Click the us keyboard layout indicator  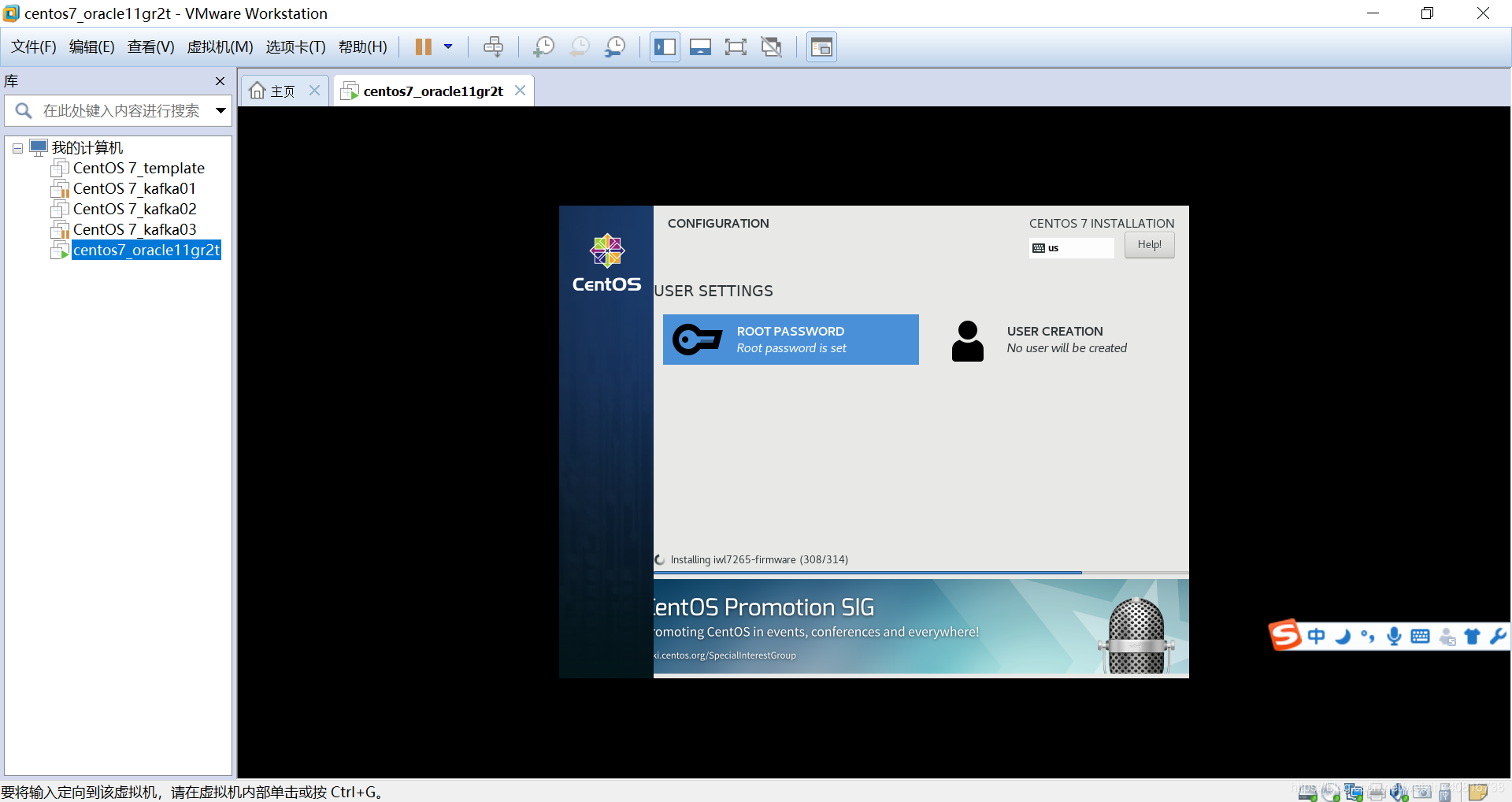tap(1071, 247)
